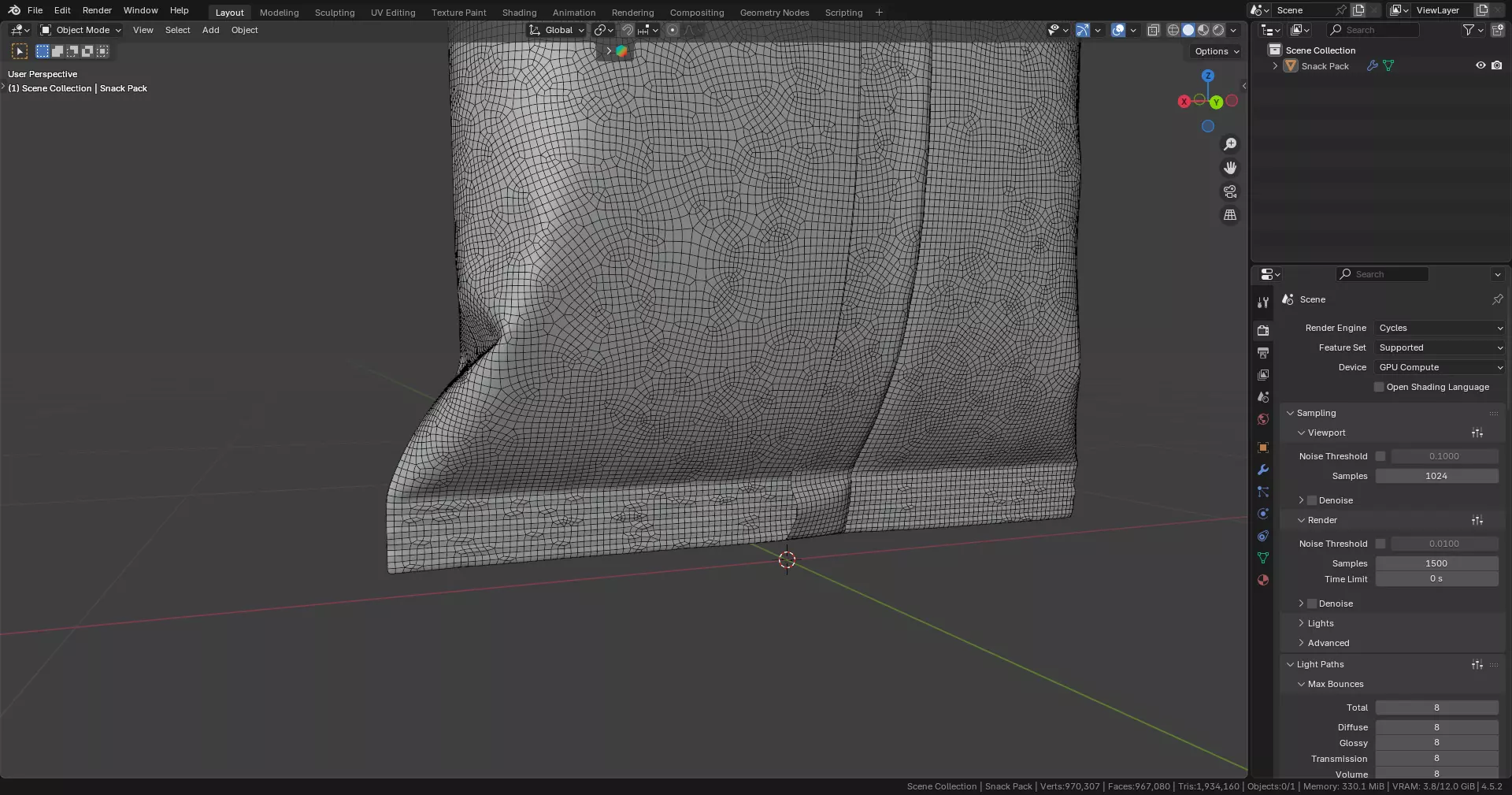Image resolution: width=1512 pixels, height=795 pixels.
Task: Click the Z axis on navigation gizmo
Action: click(1208, 76)
